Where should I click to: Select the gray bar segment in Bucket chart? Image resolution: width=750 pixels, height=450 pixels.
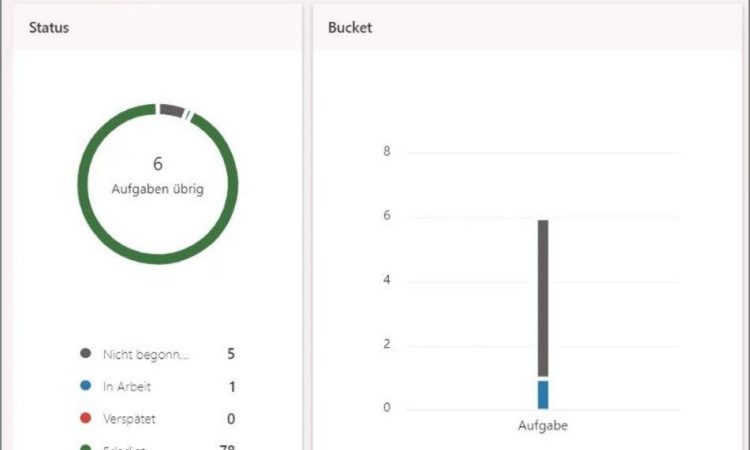(543, 298)
